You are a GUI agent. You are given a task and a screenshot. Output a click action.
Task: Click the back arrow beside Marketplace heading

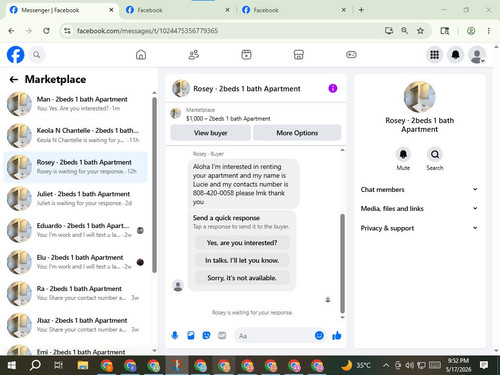(x=13, y=79)
